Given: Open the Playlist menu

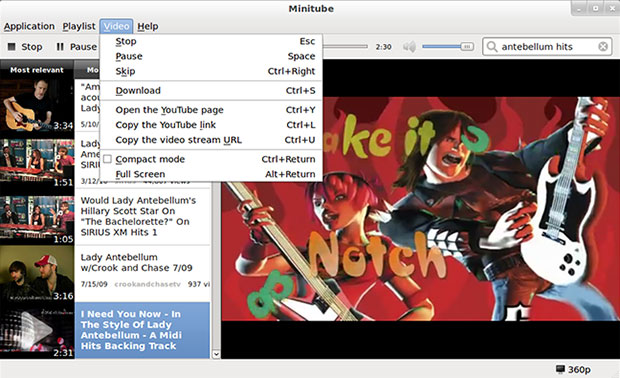Looking at the screenshot, I should (79, 26).
